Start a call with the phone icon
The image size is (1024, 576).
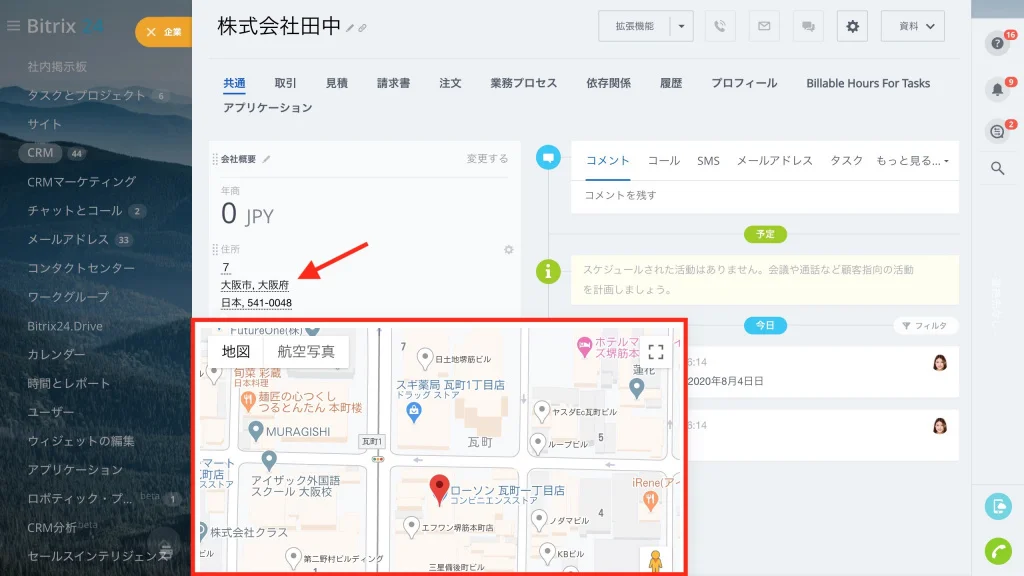click(720, 26)
